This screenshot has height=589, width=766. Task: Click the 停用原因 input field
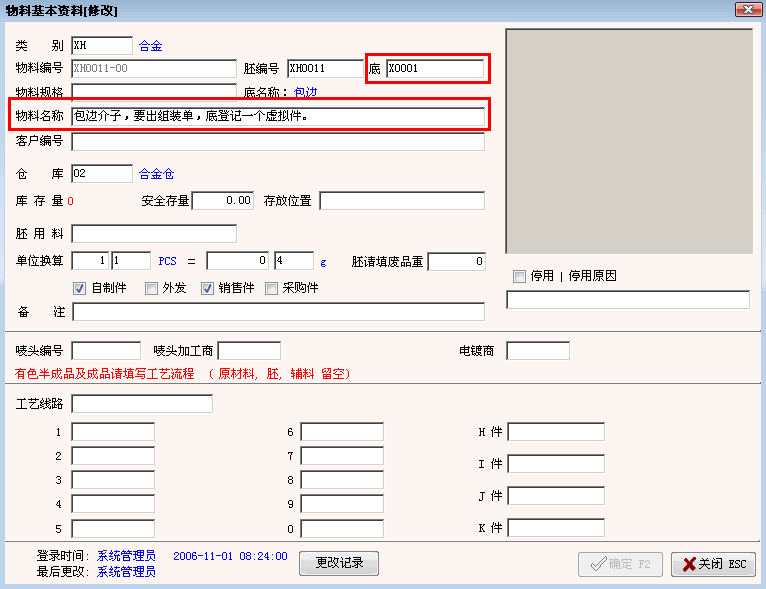(x=628, y=300)
